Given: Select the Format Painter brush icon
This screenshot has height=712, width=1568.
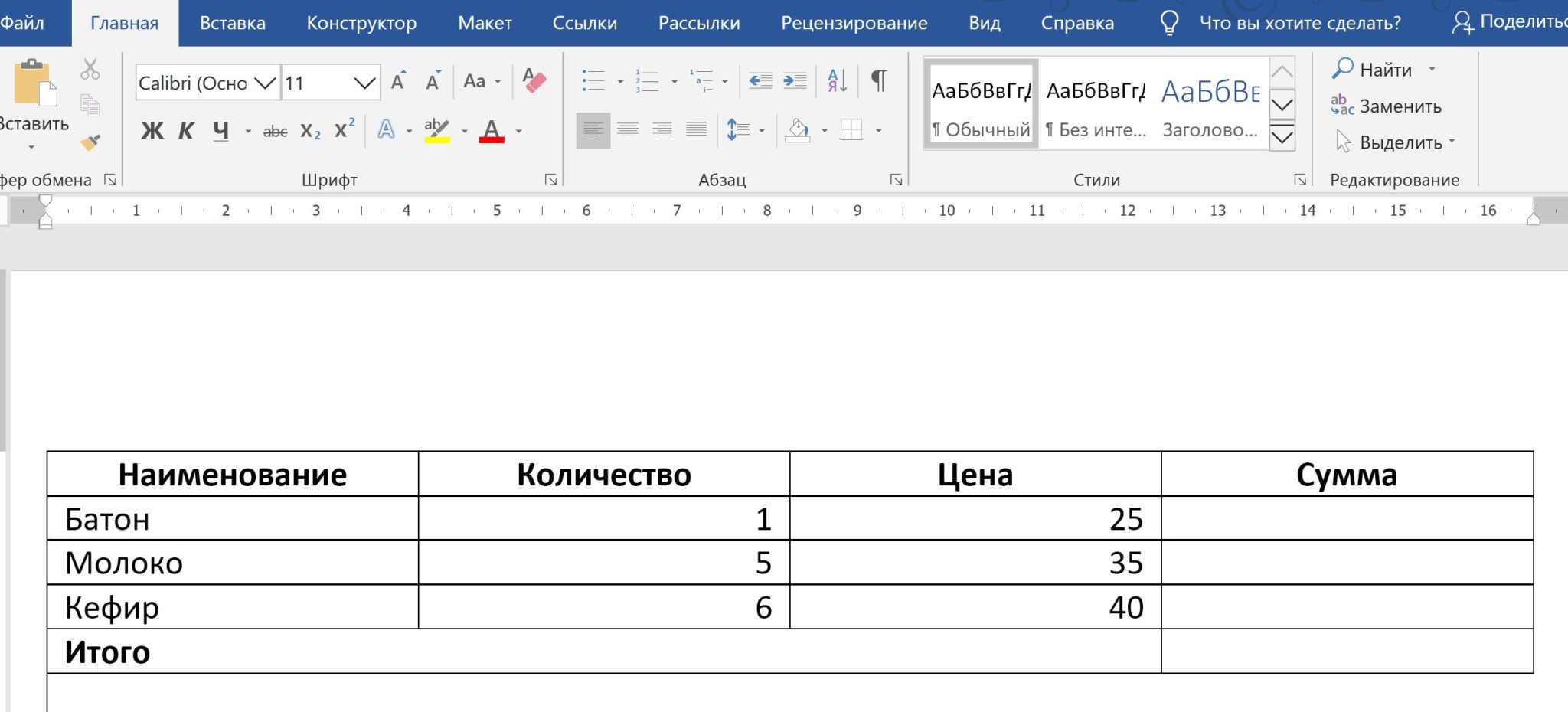Looking at the screenshot, I should coord(90,142).
